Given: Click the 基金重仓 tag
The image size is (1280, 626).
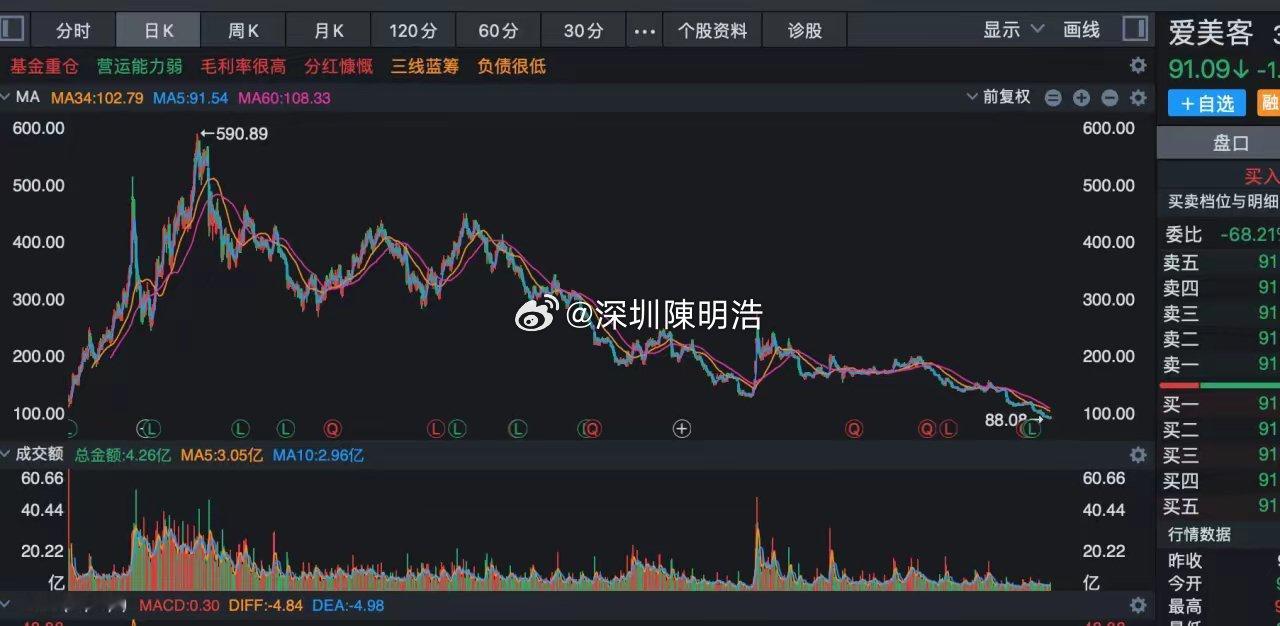Looking at the screenshot, I should tap(44, 67).
